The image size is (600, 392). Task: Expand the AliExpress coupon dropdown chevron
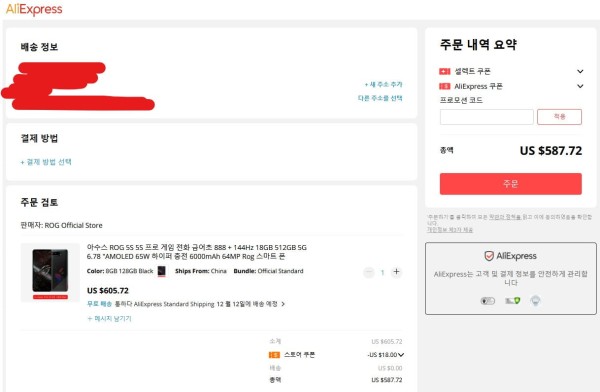click(x=580, y=86)
